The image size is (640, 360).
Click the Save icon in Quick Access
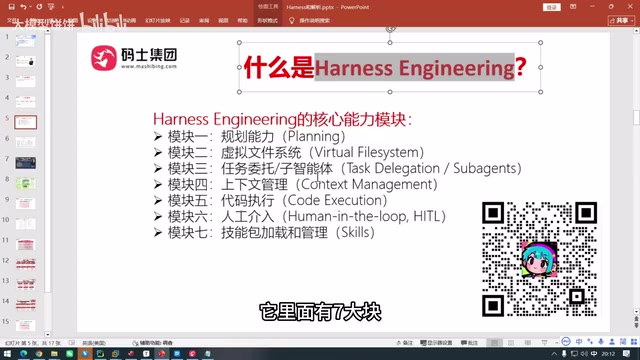click(x=11, y=7)
